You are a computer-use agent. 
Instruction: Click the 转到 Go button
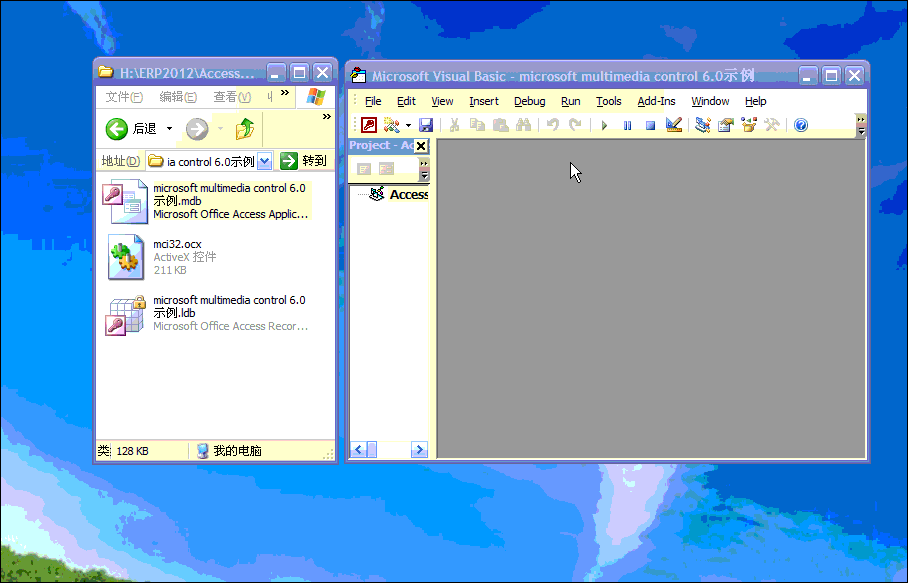303,160
